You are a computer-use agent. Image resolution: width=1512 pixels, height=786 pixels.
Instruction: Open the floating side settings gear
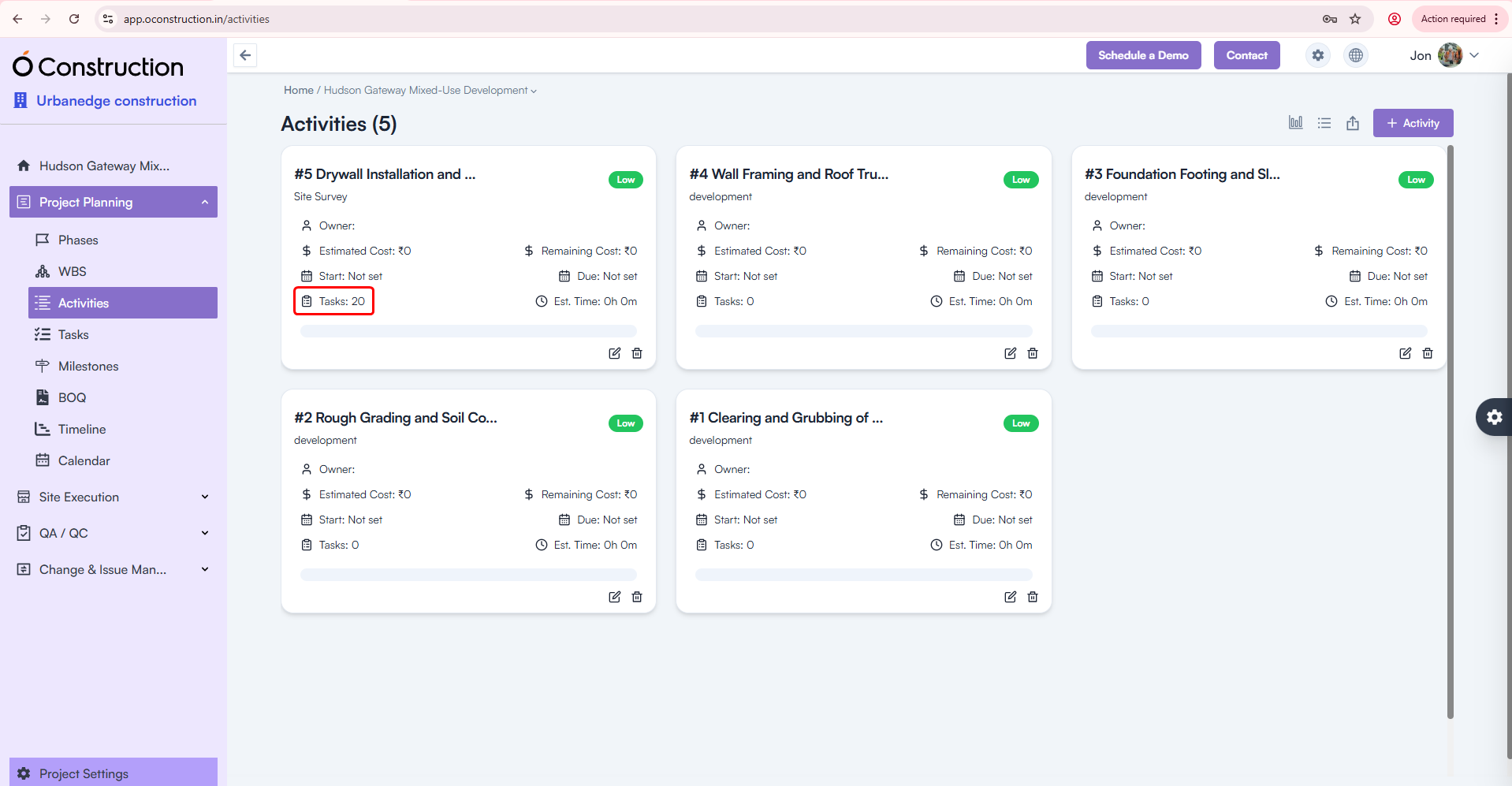tap(1494, 417)
